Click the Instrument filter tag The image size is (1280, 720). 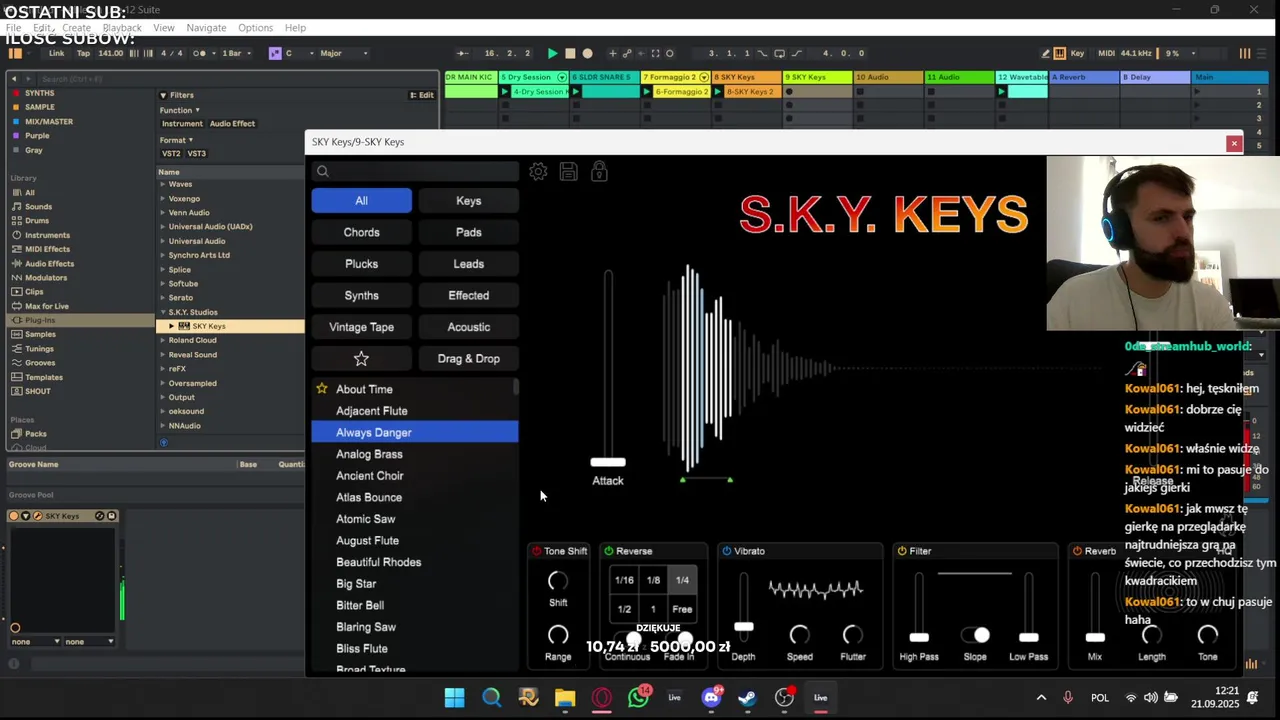point(182,124)
